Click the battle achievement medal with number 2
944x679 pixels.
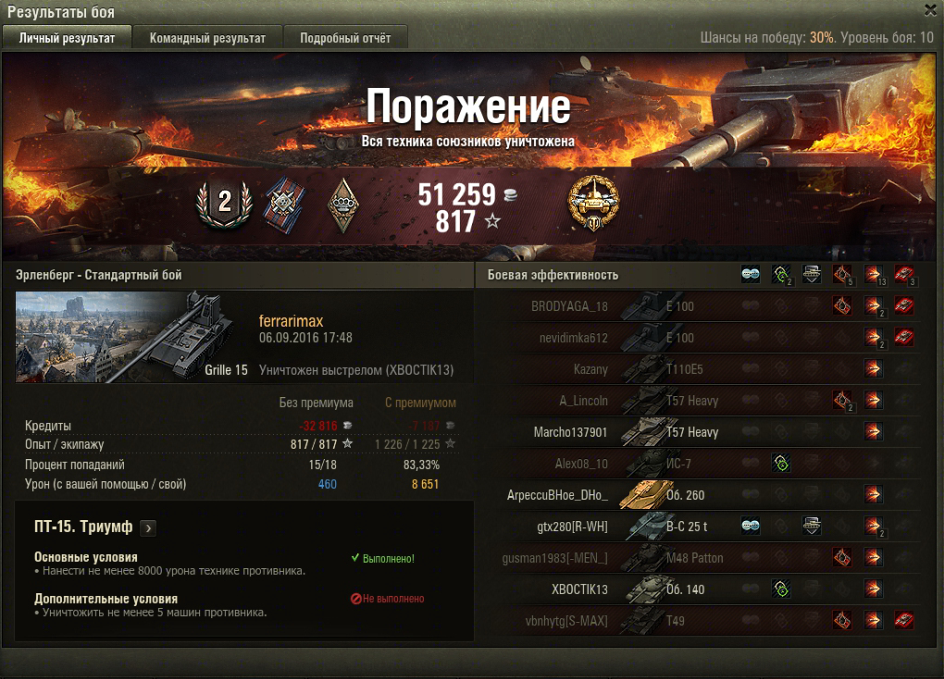224,203
